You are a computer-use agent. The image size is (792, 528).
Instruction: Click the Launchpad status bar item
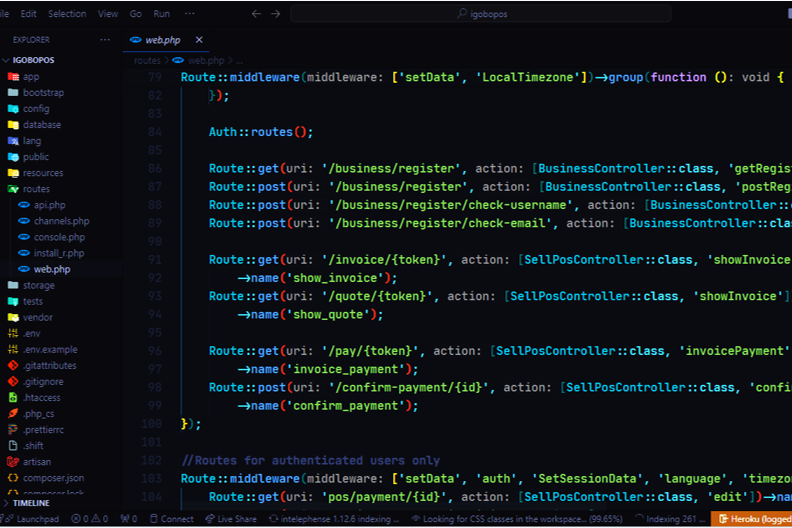point(32,519)
